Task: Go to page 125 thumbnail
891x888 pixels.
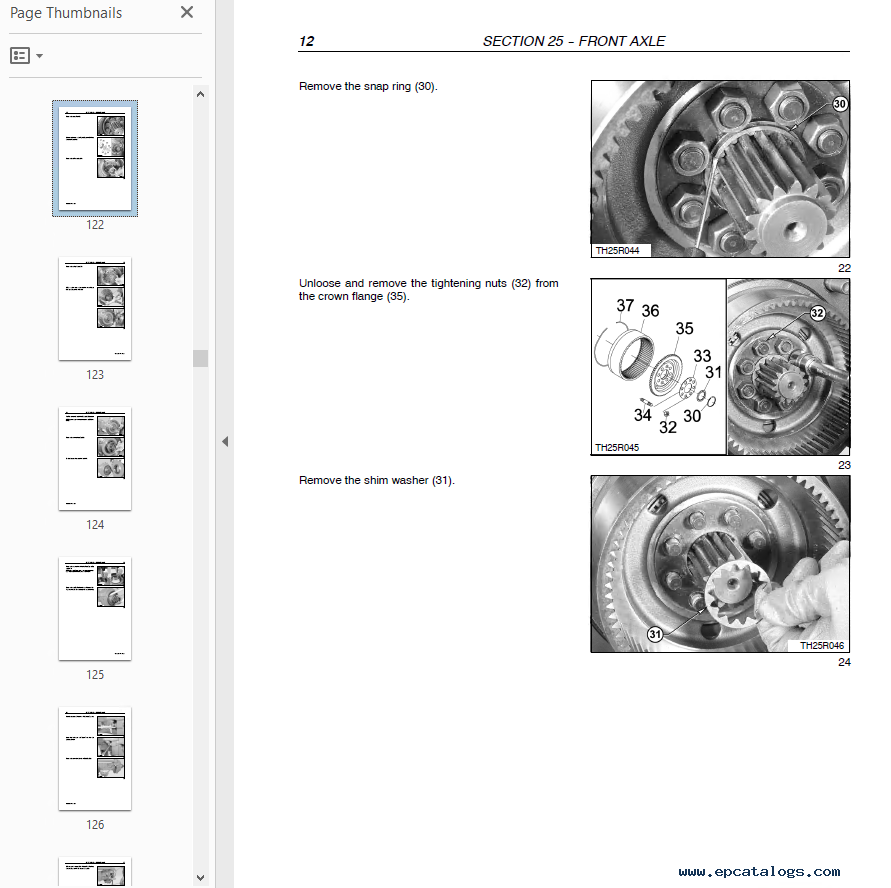Action: click(x=95, y=608)
